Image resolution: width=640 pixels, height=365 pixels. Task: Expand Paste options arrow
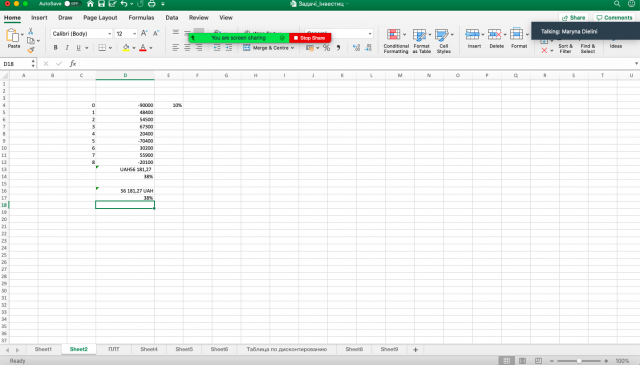(x=22, y=34)
